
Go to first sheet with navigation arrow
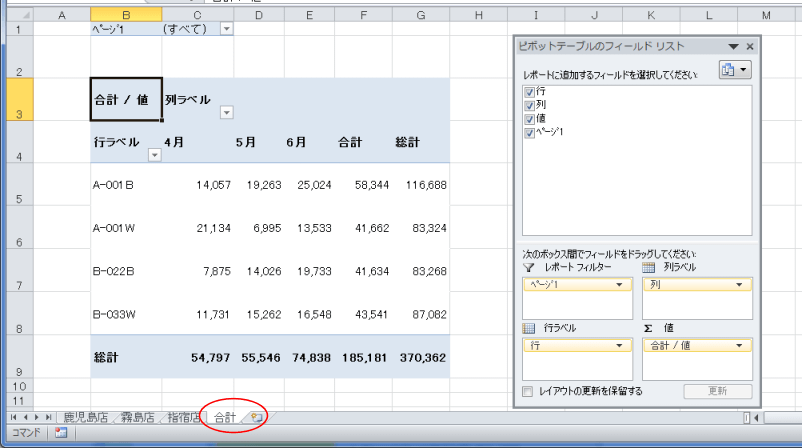[12, 416]
